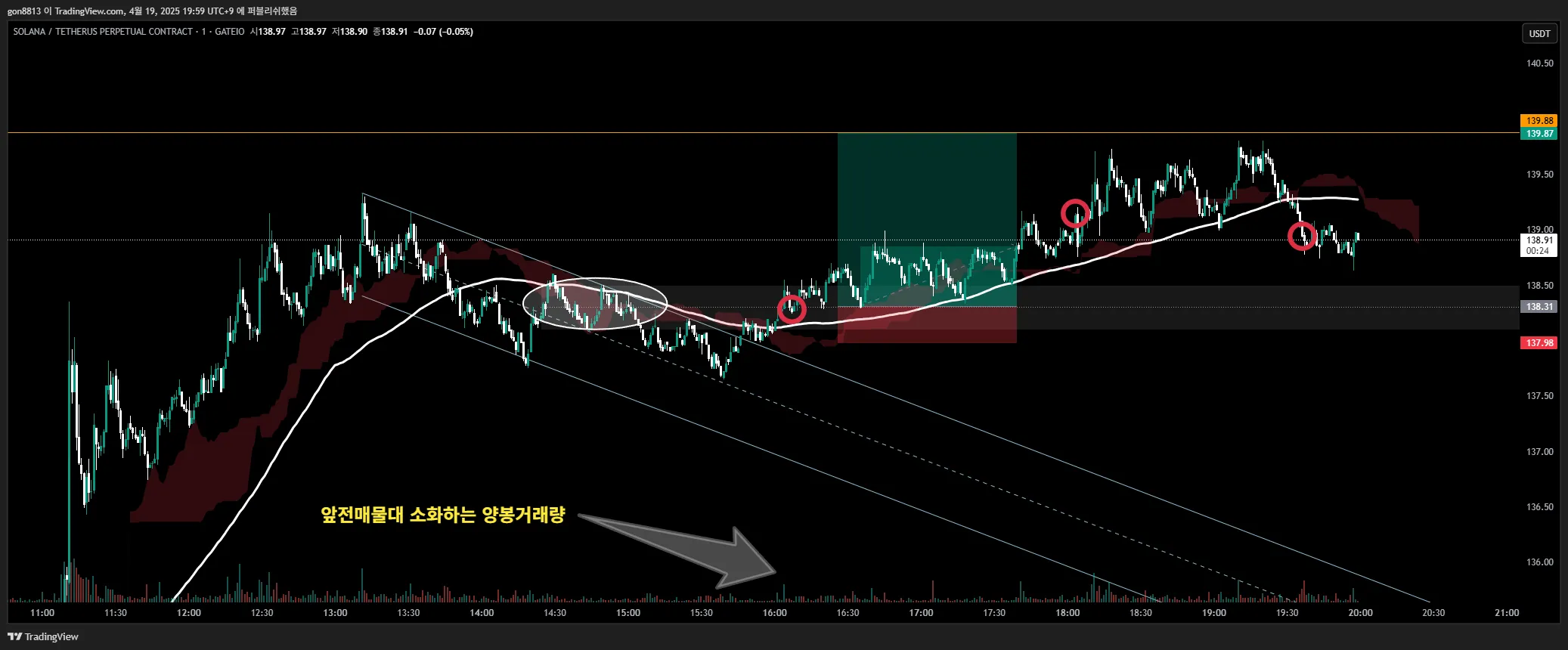
Task: Click the 13:00 time axis label
Action: click(x=335, y=613)
